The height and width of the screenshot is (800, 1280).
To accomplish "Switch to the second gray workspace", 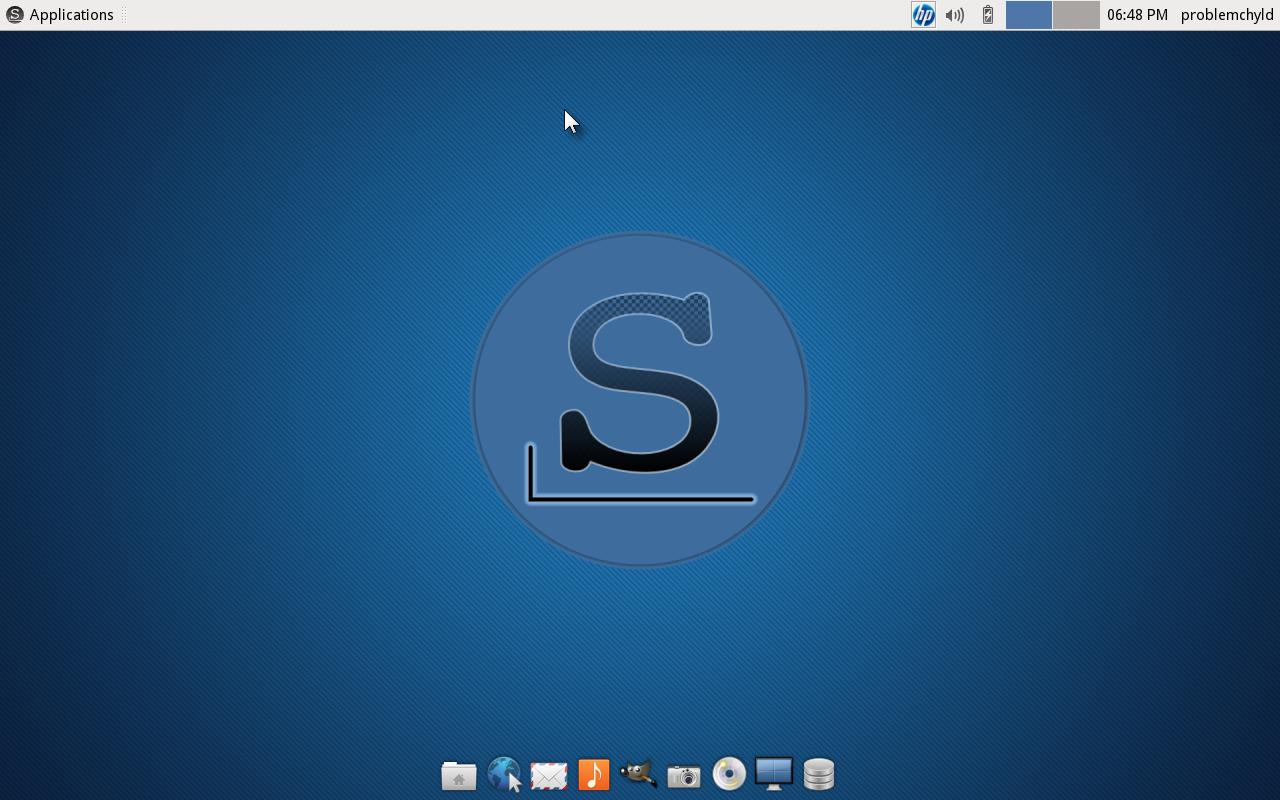I will click(1076, 15).
